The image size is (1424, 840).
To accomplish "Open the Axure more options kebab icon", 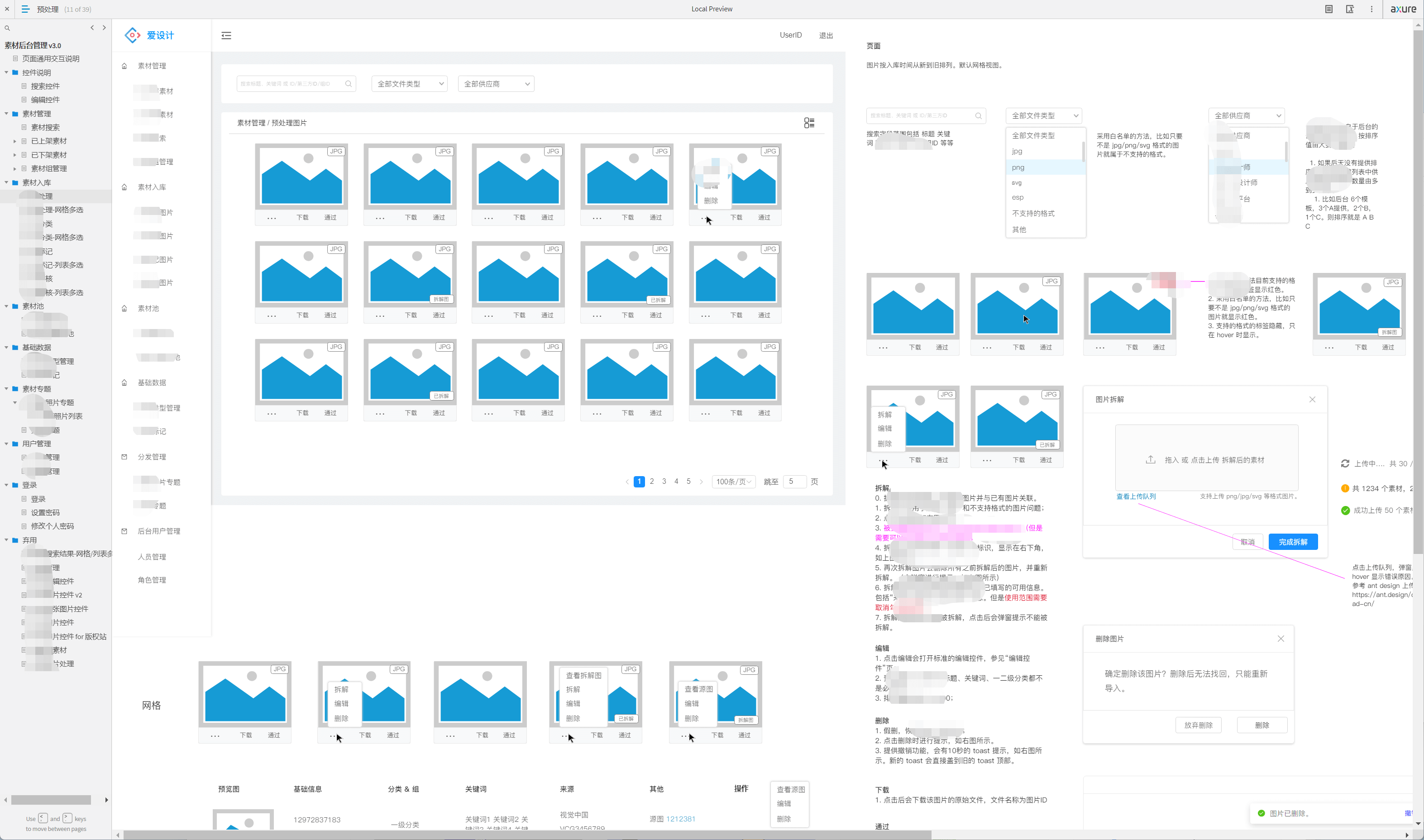I will [1371, 9].
